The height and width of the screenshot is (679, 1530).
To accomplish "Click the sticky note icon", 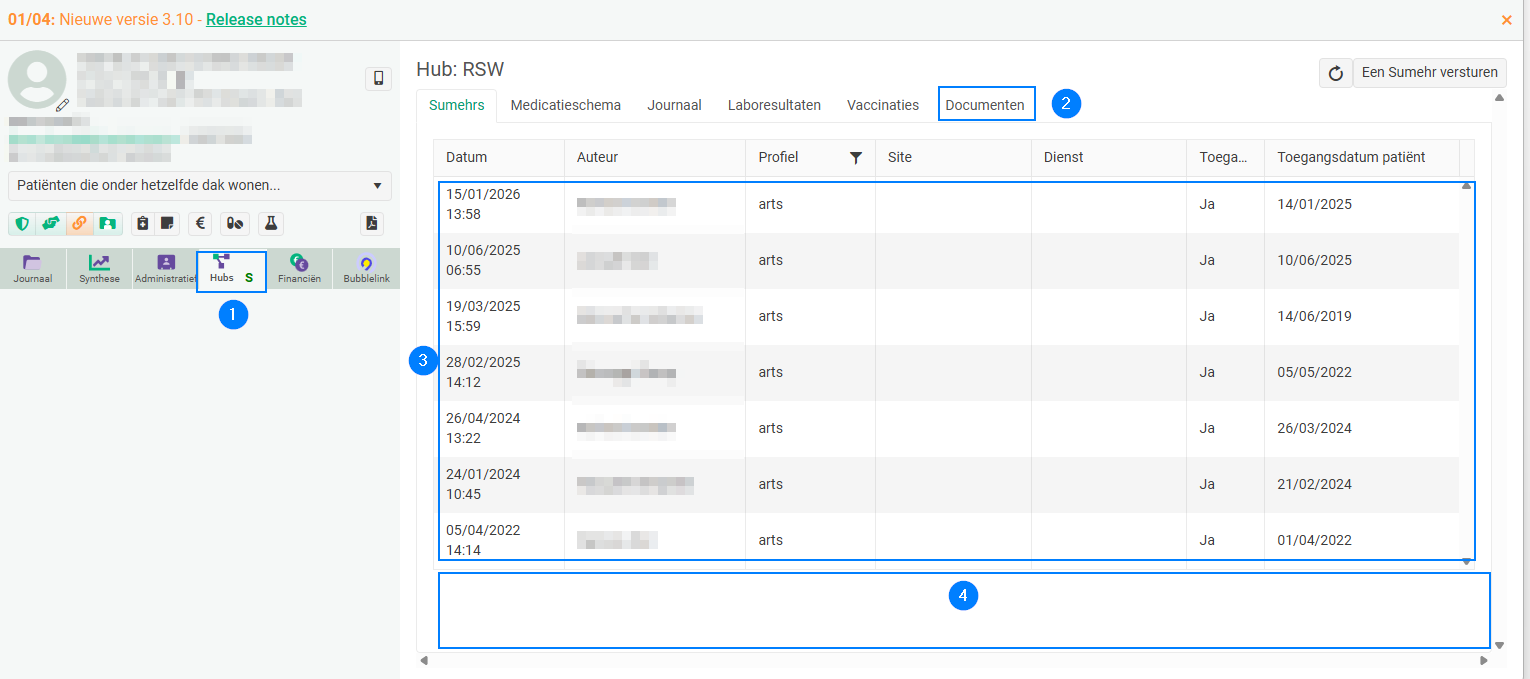I will click(x=167, y=224).
